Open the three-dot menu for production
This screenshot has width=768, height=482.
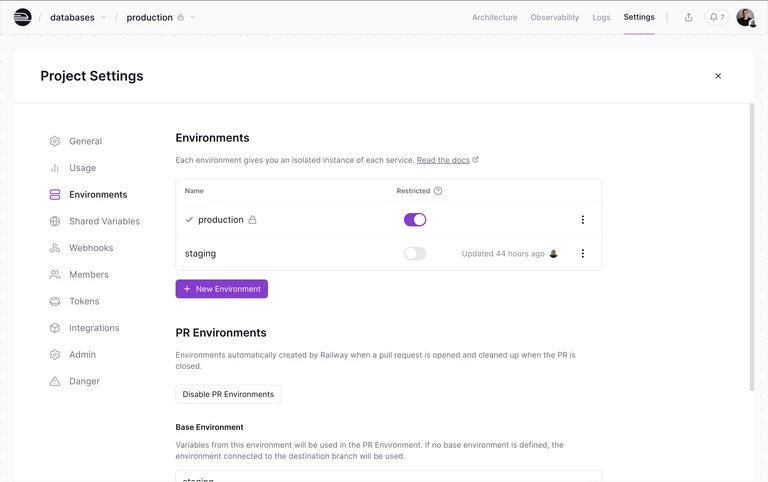click(582, 220)
